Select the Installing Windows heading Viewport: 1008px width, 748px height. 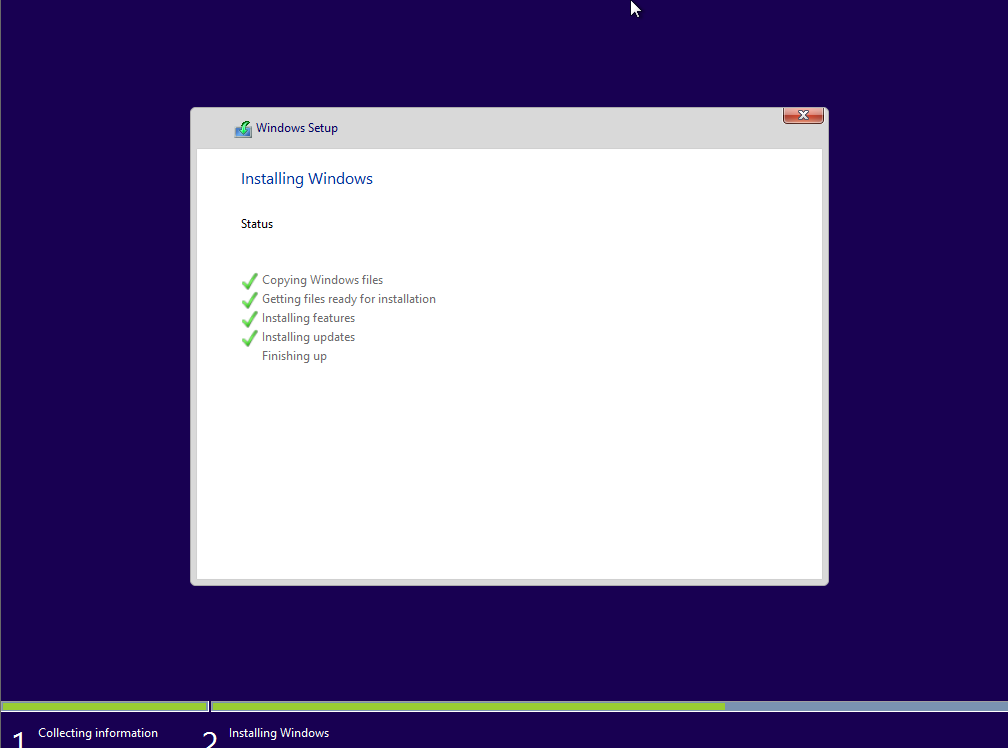[307, 179]
